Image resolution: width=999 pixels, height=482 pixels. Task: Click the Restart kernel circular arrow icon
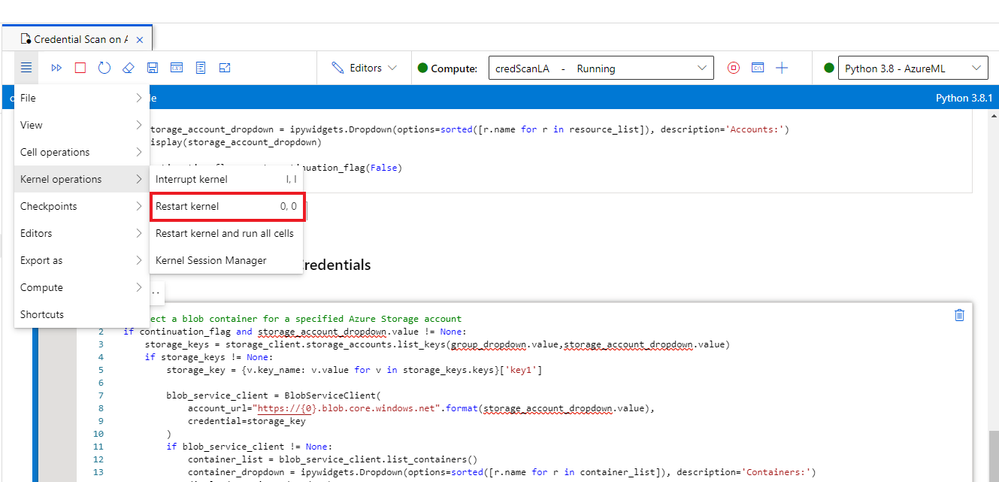104,67
